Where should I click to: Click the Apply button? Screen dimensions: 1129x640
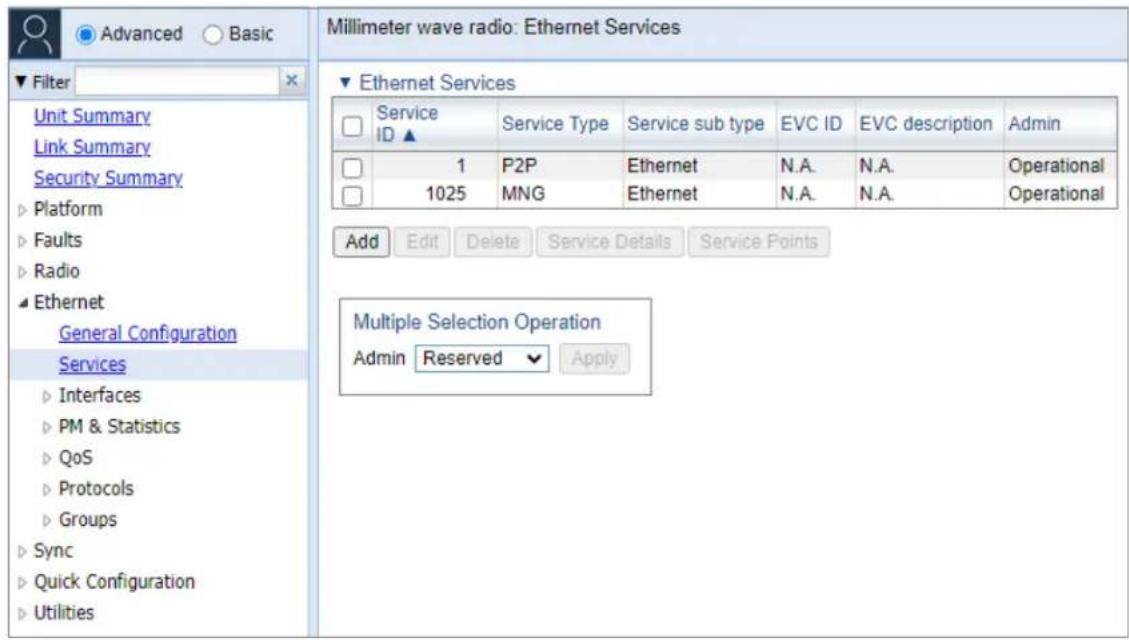click(594, 359)
